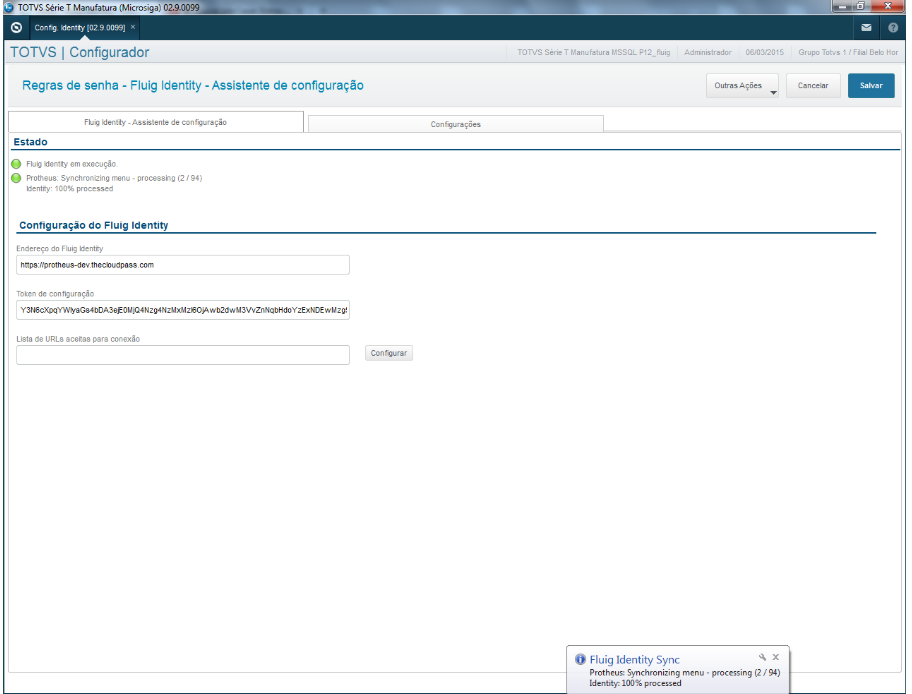Click the TOTVS | Configurador title
The width and height of the screenshot is (912, 694).
click(80, 52)
